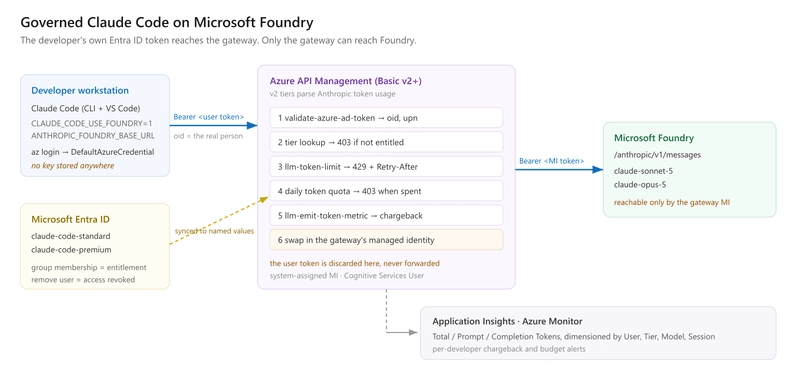Click the 'Bearer <MI token>' arrow label
This screenshot has width=800, height=380.
(x=552, y=161)
